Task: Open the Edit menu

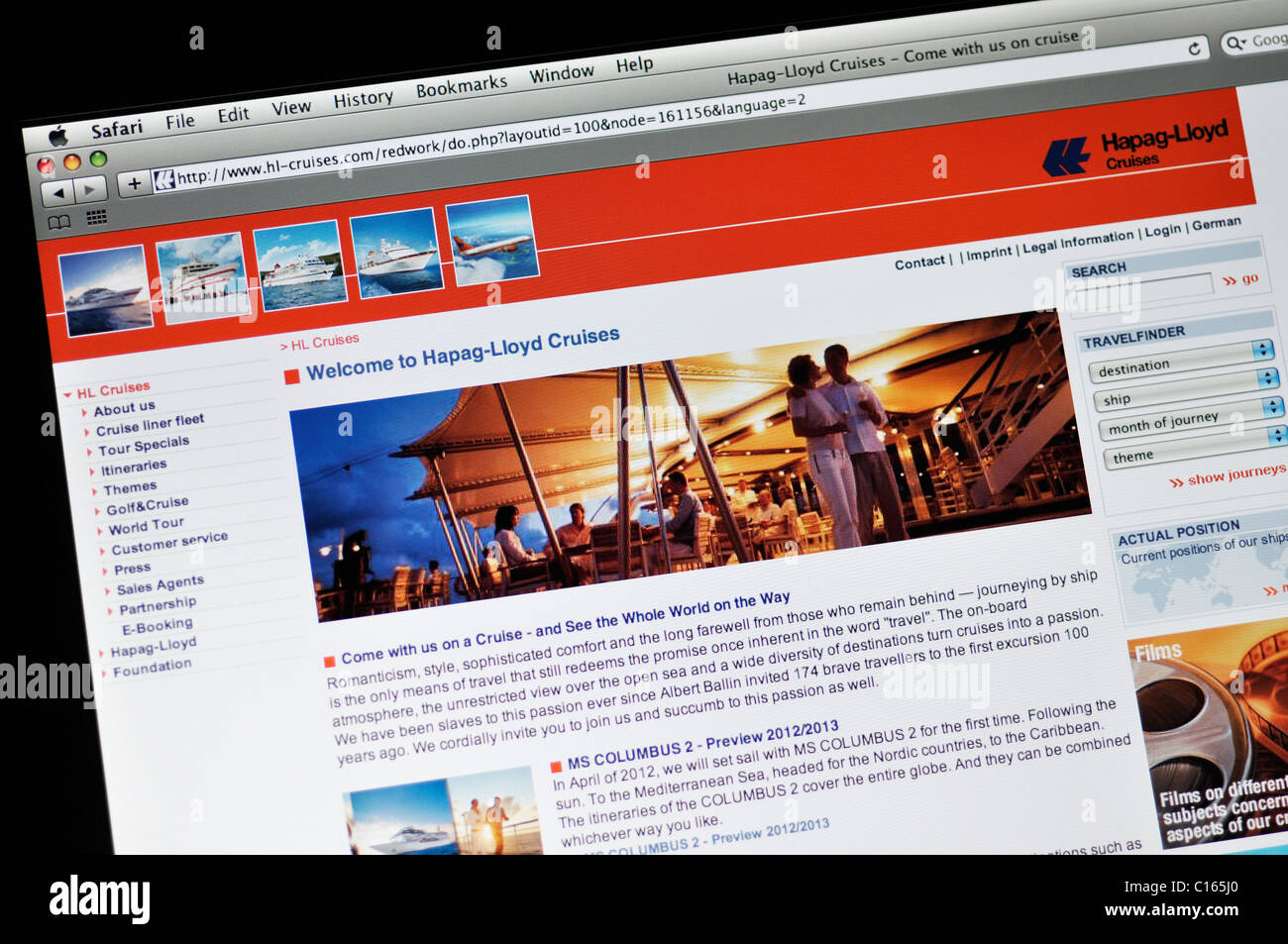Action: [234, 114]
